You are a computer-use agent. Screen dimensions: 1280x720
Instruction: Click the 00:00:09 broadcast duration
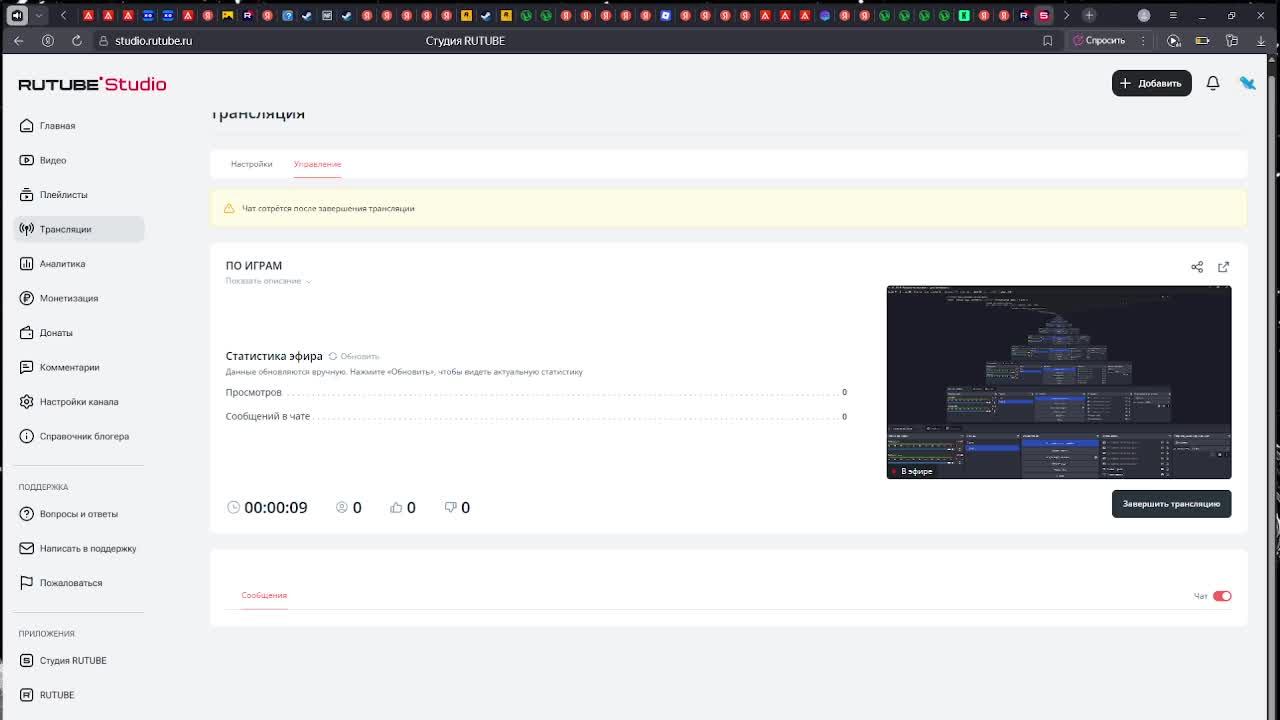click(x=276, y=507)
